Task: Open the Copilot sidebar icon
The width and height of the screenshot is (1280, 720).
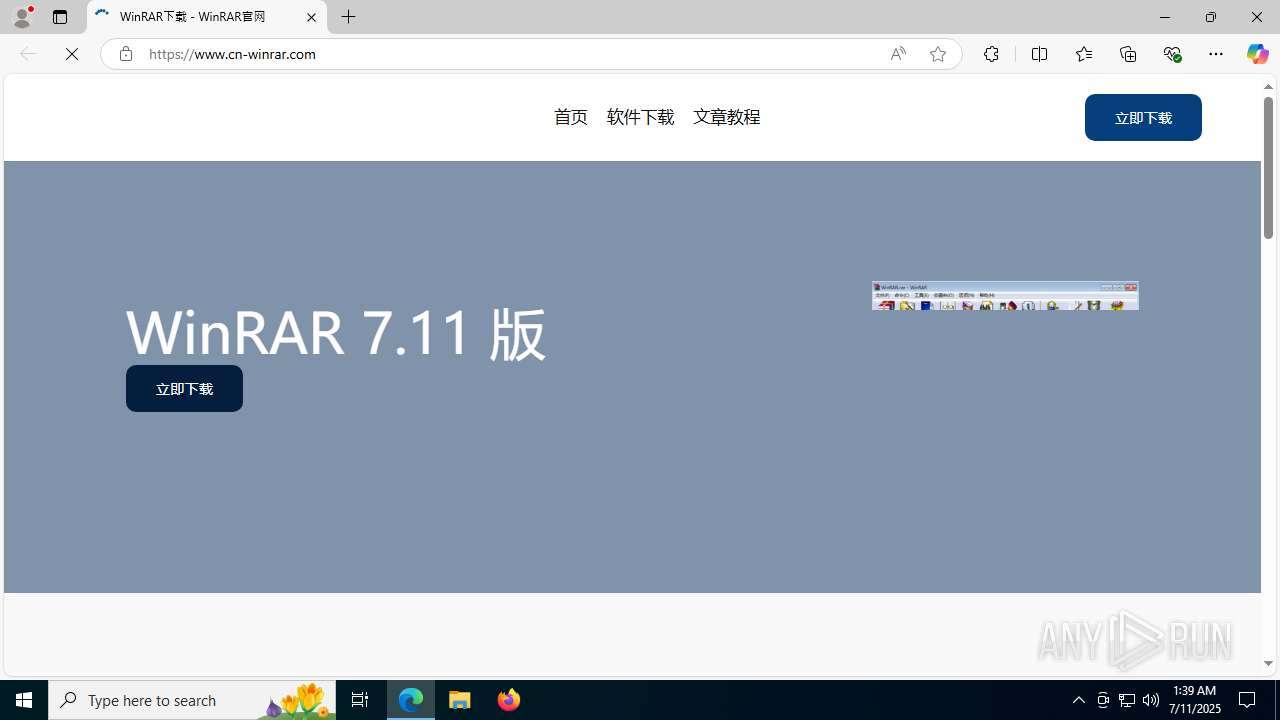Action: pos(1257,54)
